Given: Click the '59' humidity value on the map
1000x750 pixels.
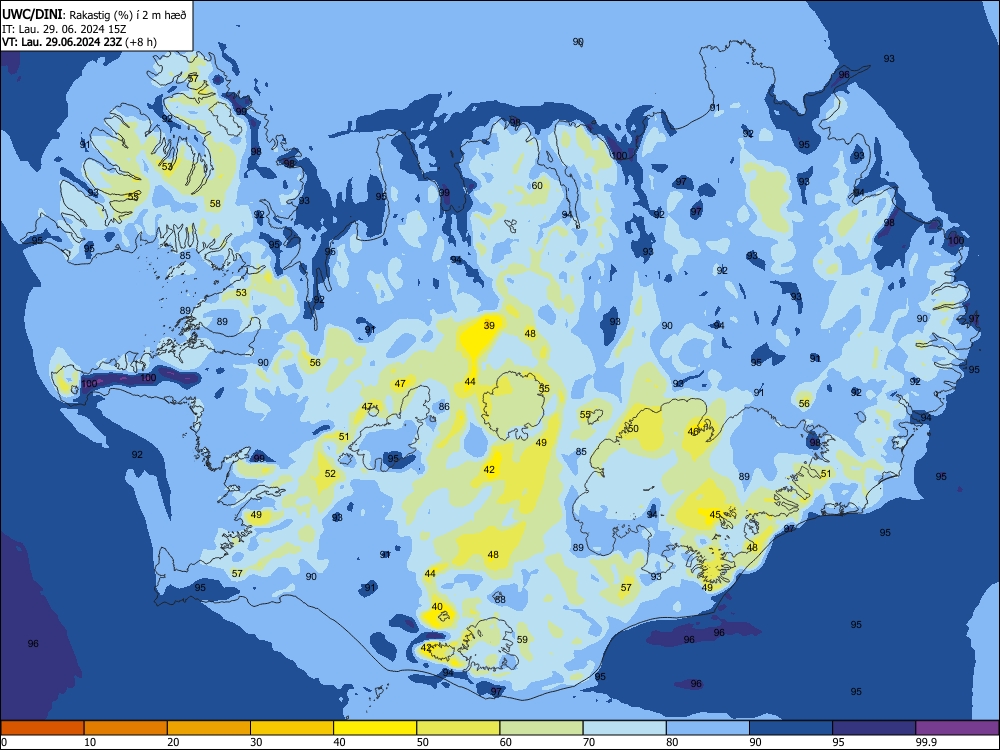Looking at the screenshot, I should tap(522, 640).
